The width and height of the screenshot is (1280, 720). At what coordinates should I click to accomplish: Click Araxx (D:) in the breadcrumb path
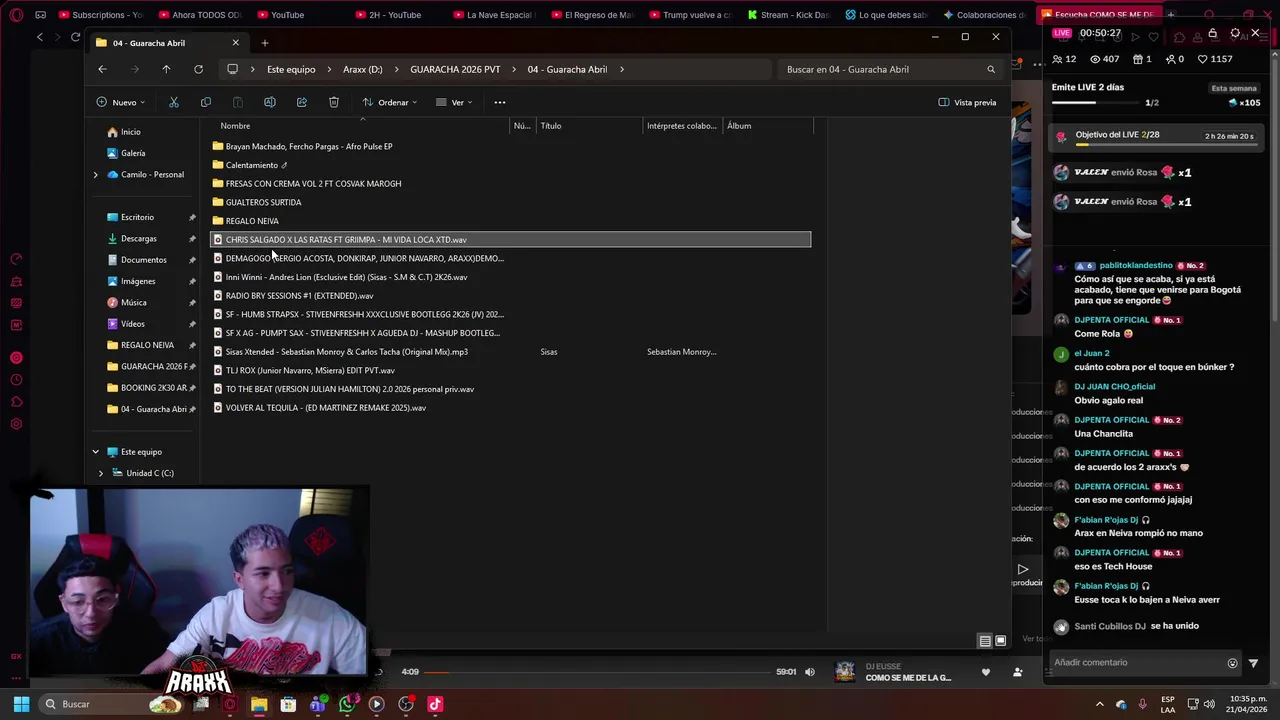tap(363, 69)
